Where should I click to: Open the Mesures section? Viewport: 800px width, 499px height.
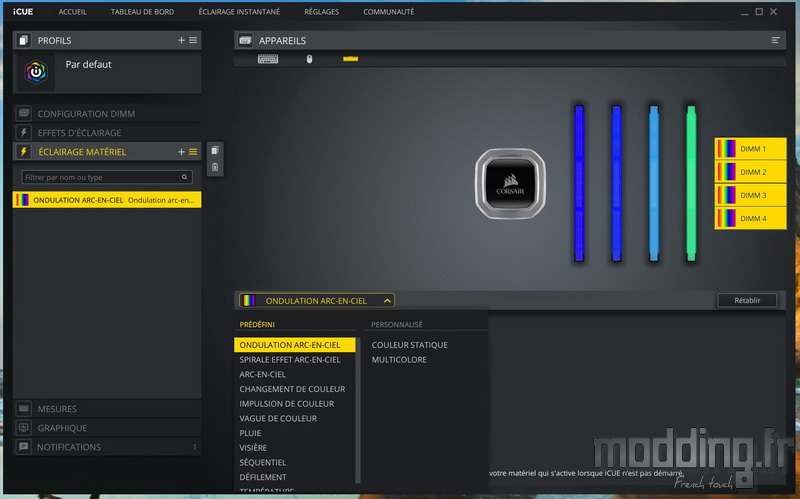coord(107,409)
